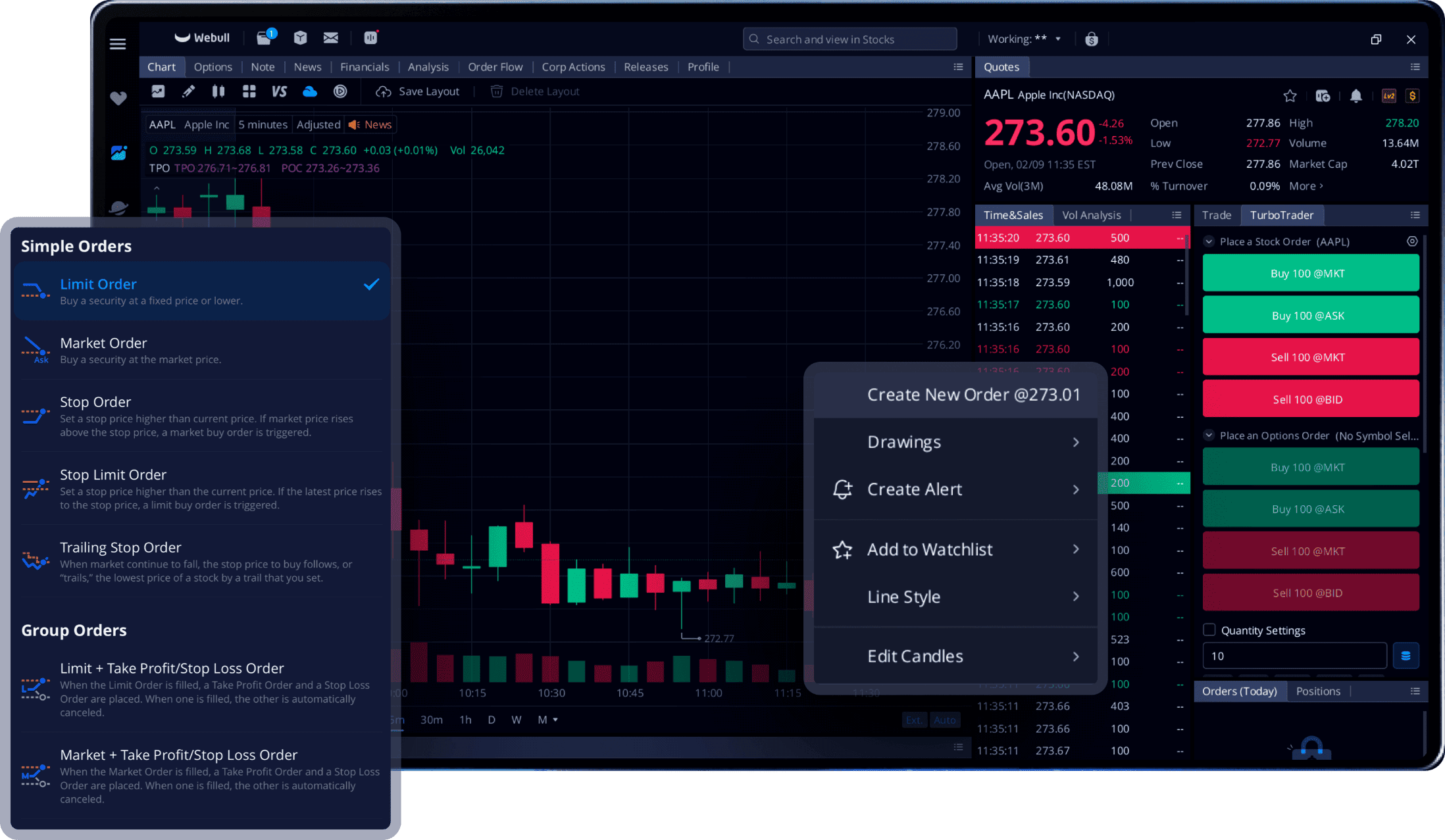The image size is (1445, 840).
Task: Click the stock Sell 100 @BID button
Action: coord(1310,399)
